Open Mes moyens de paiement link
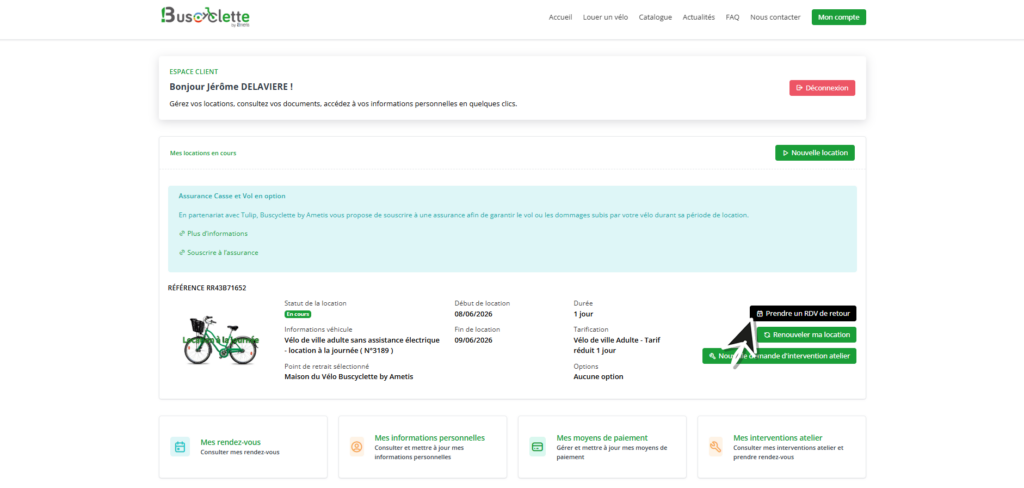Viewport: 1024px width, 488px height. click(x=602, y=438)
